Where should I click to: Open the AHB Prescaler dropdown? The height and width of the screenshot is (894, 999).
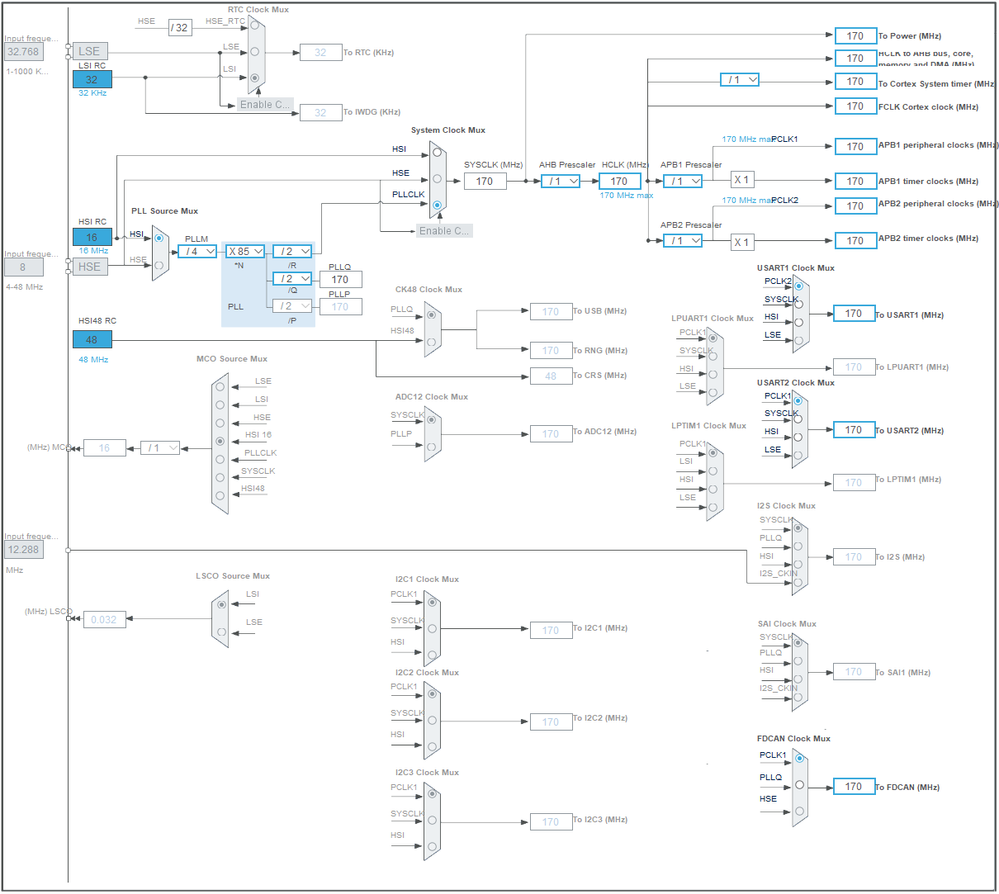pos(561,182)
